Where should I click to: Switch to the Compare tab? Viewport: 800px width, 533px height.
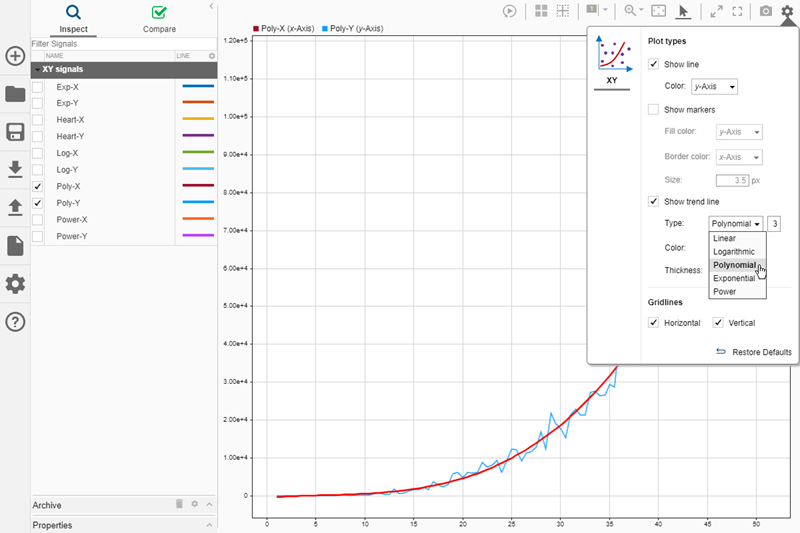[x=159, y=19]
